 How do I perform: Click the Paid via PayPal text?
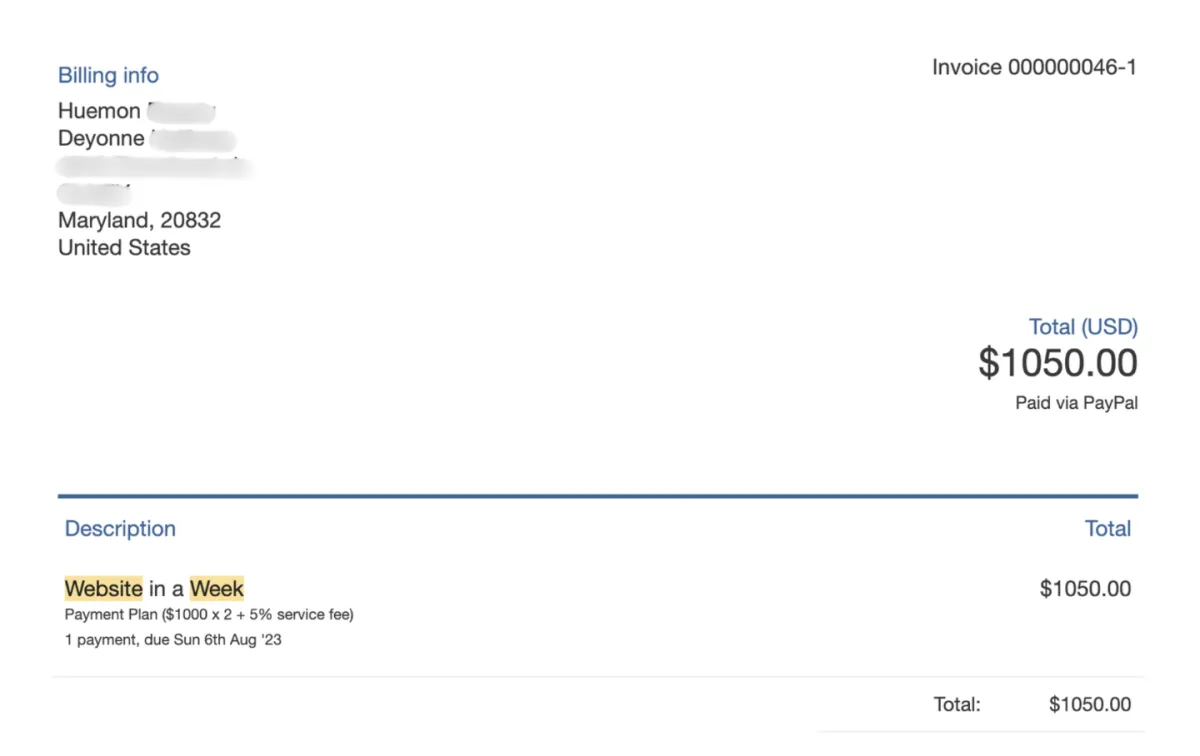(1076, 404)
